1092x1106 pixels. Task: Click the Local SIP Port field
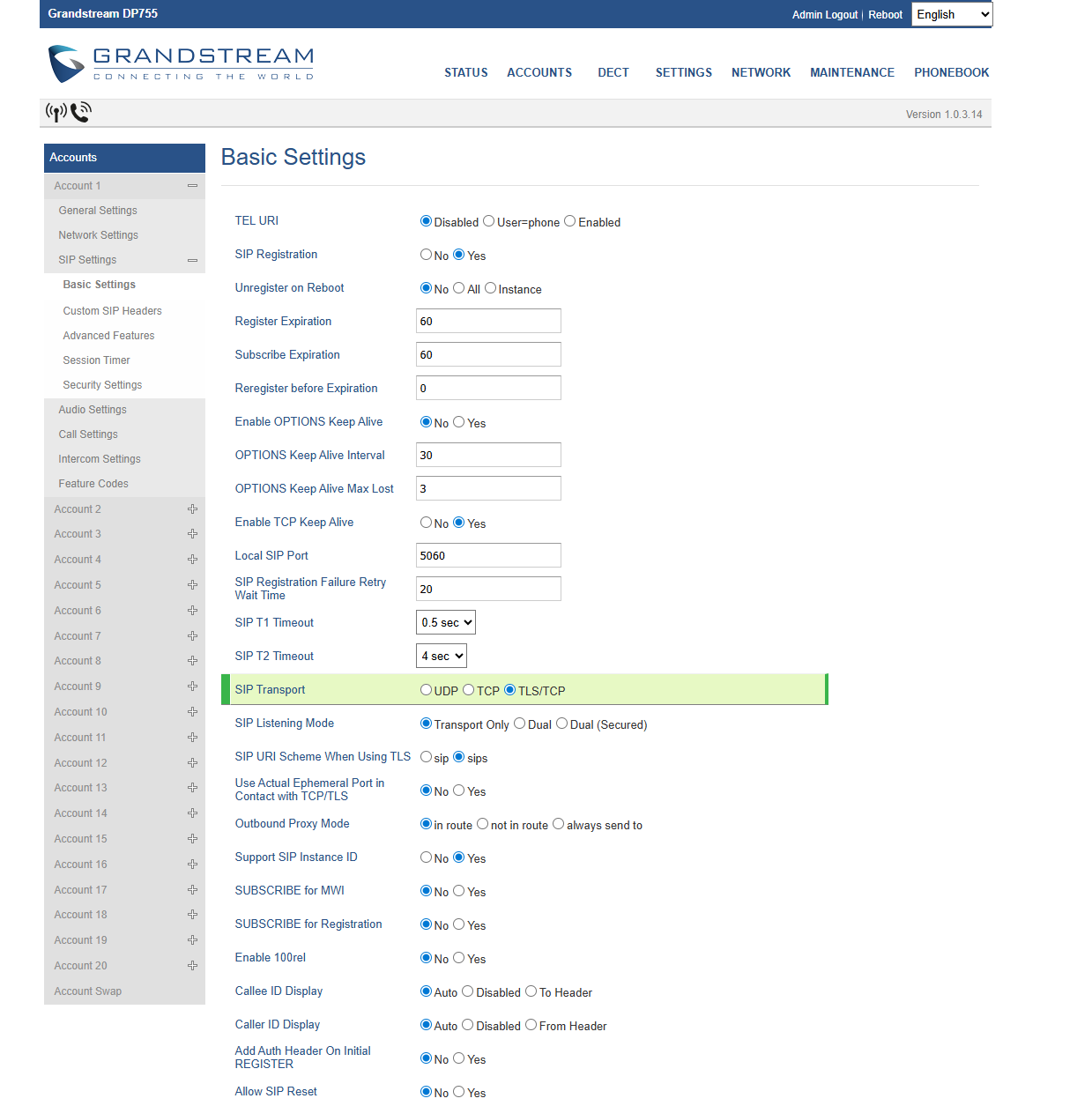click(488, 555)
